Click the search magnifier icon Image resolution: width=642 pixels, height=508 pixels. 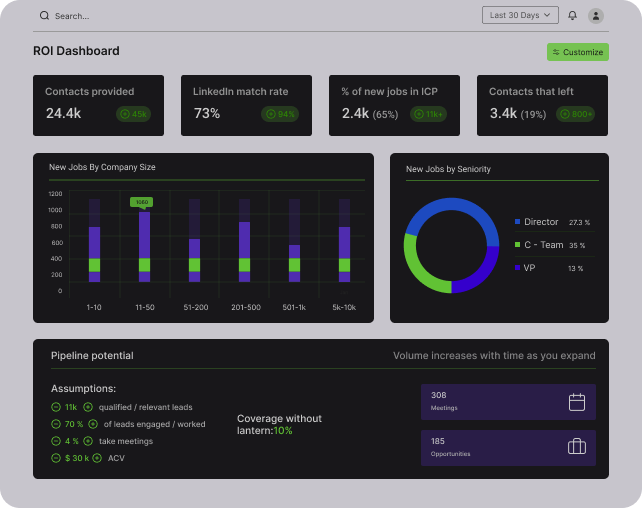click(44, 16)
